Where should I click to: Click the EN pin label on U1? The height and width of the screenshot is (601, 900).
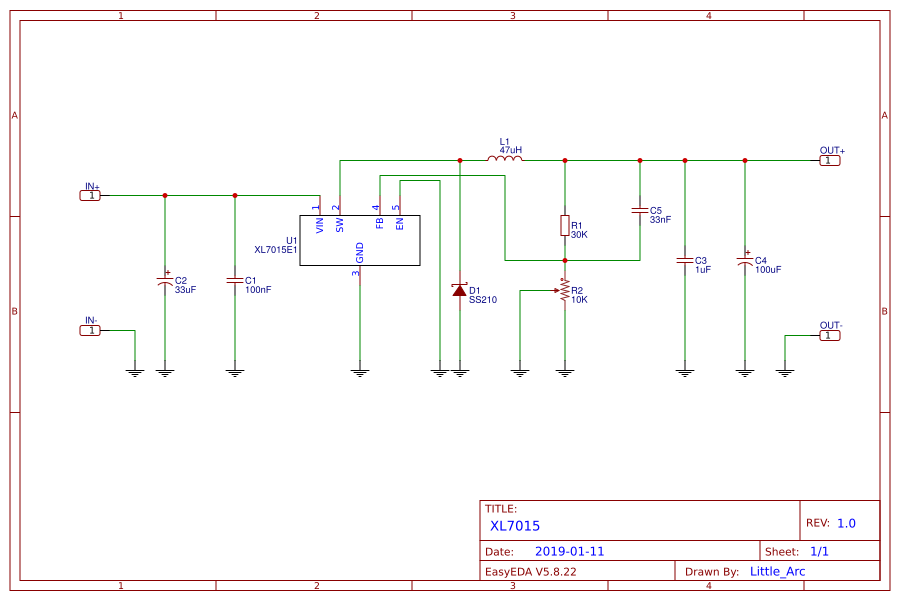[400, 222]
